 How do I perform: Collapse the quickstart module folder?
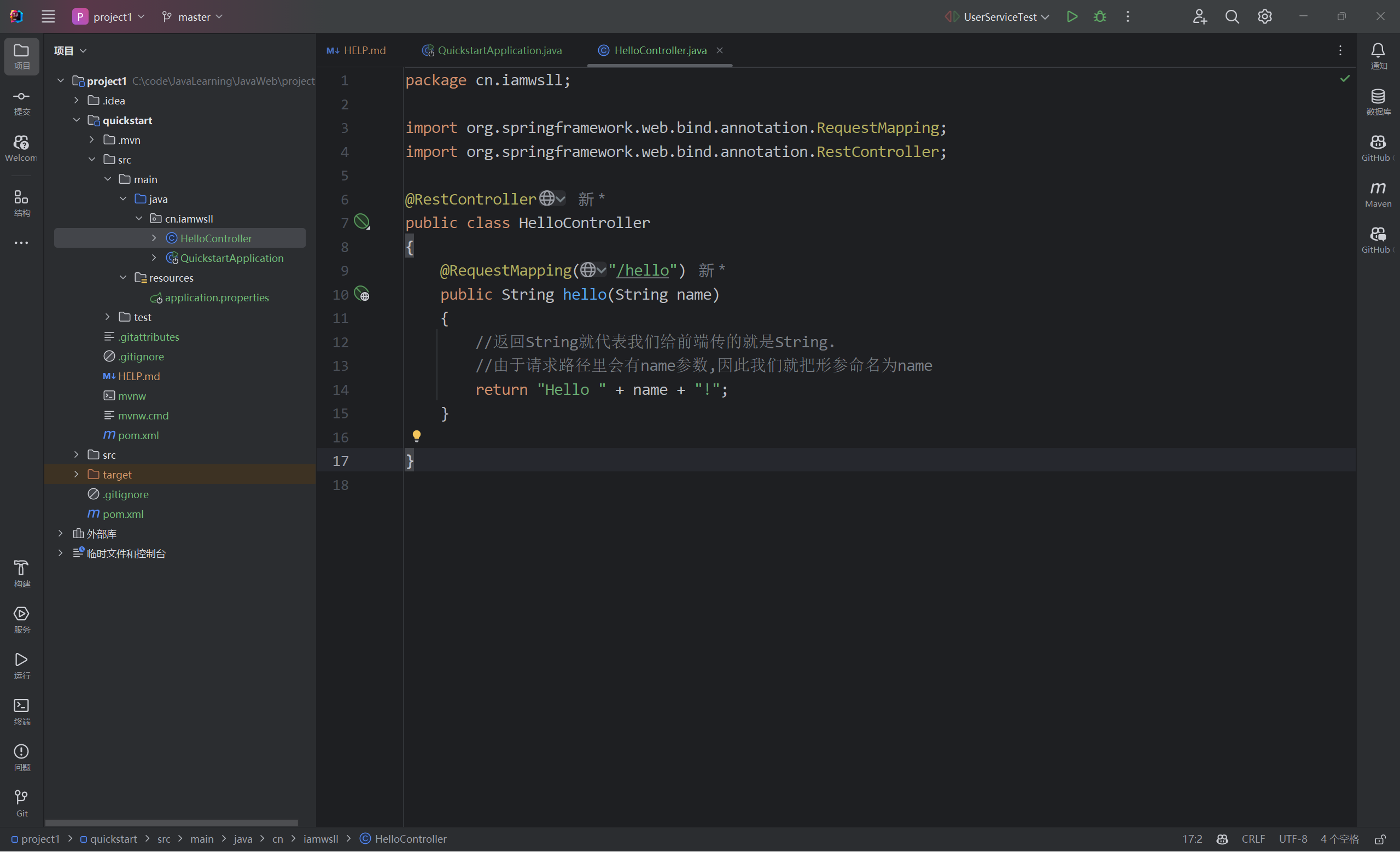coord(76,120)
